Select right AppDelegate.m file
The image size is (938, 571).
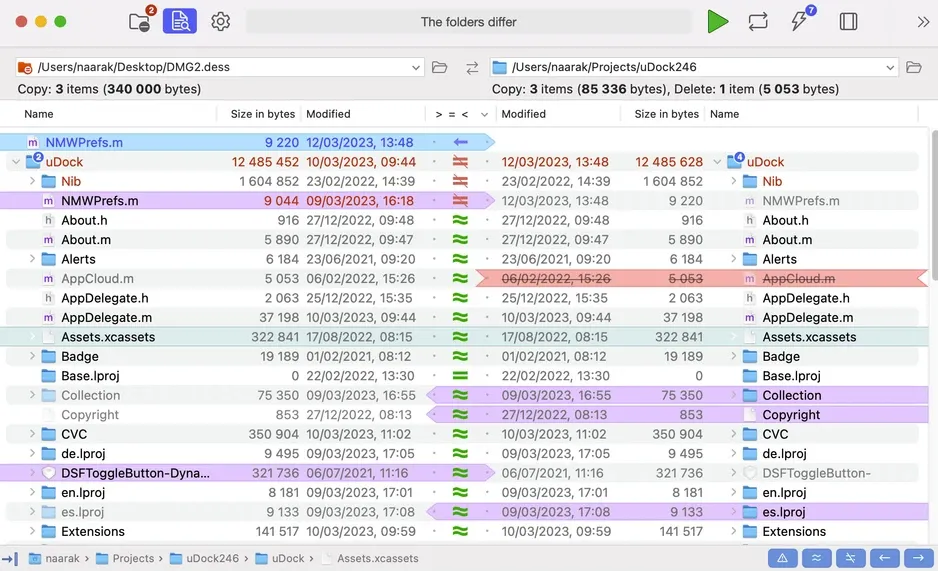(x=808, y=317)
